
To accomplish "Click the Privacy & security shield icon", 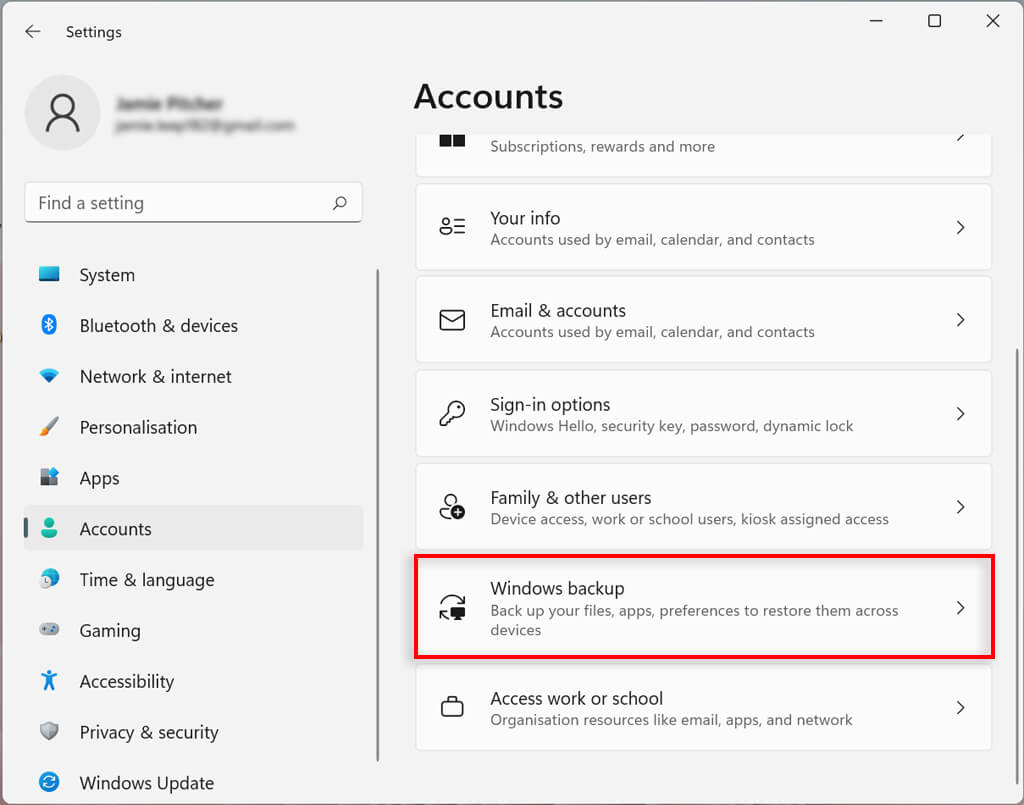I will [x=49, y=732].
